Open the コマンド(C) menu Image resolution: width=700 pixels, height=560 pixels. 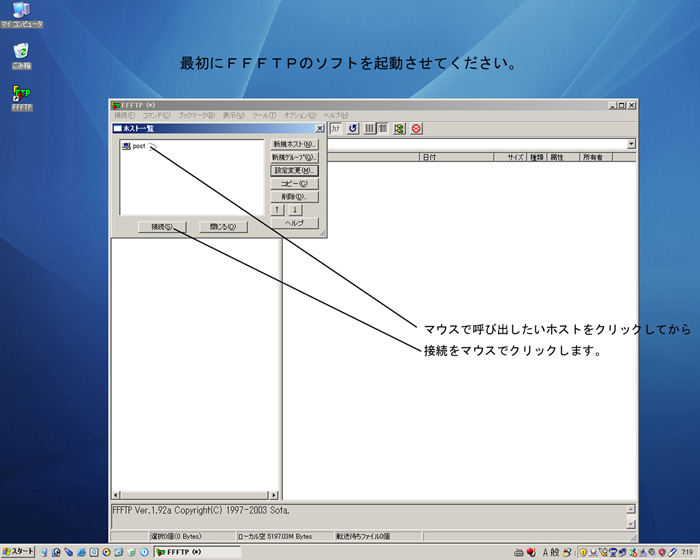pos(156,115)
